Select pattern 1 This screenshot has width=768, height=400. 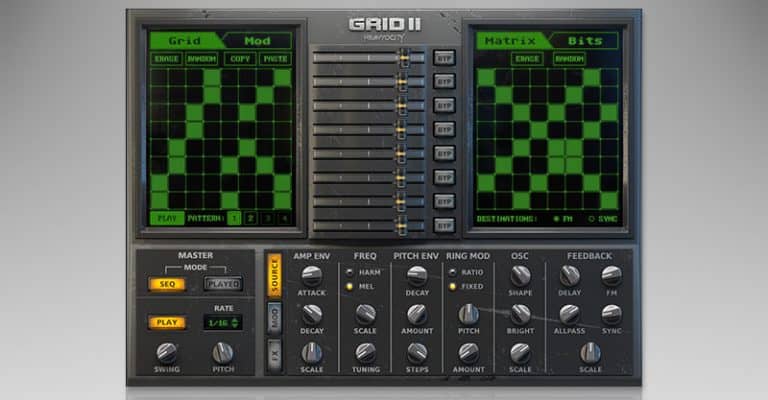(234, 218)
